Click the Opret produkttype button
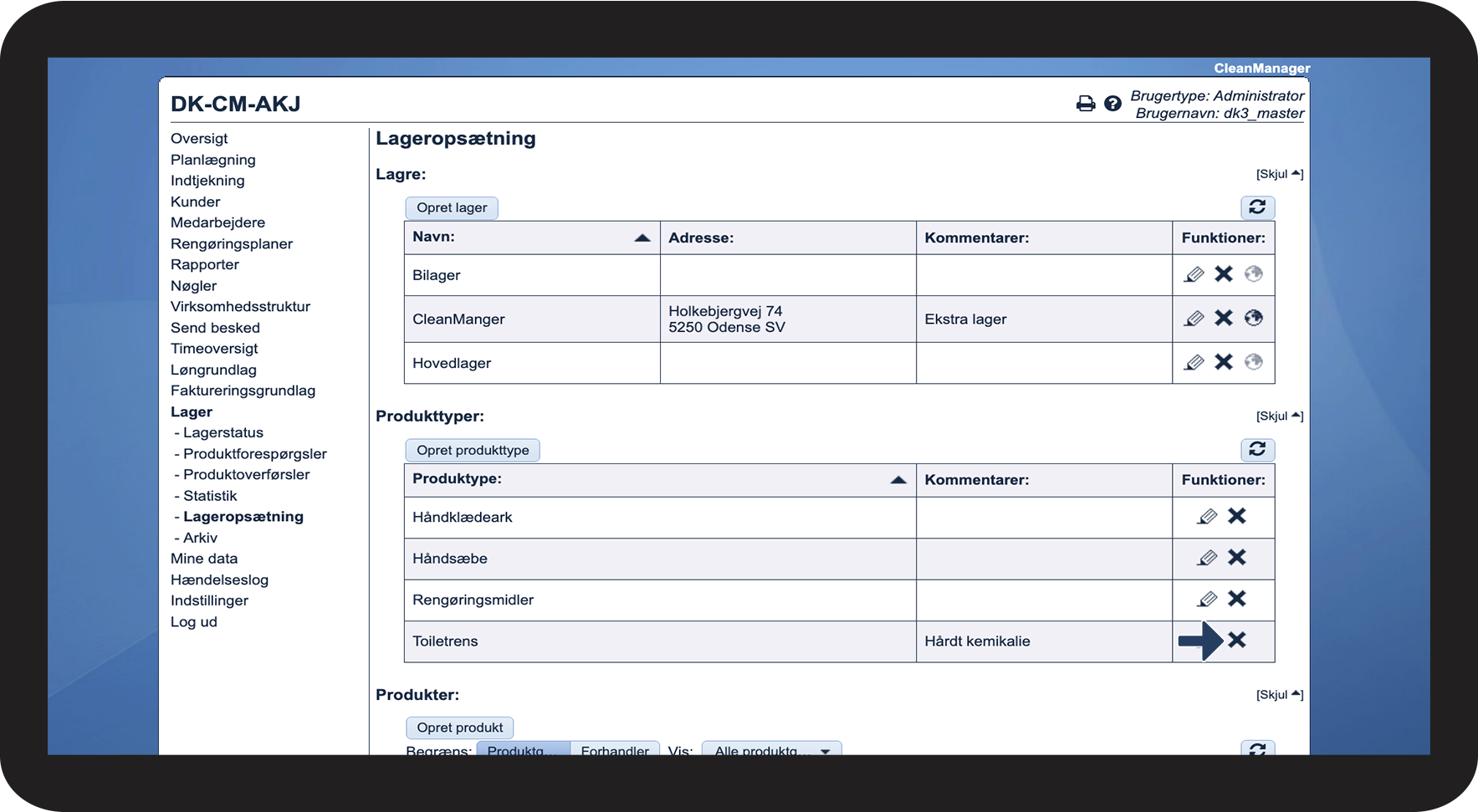Image resolution: width=1478 pixels, height=812 pixels. pyautogui.click(x=473, y=451)
